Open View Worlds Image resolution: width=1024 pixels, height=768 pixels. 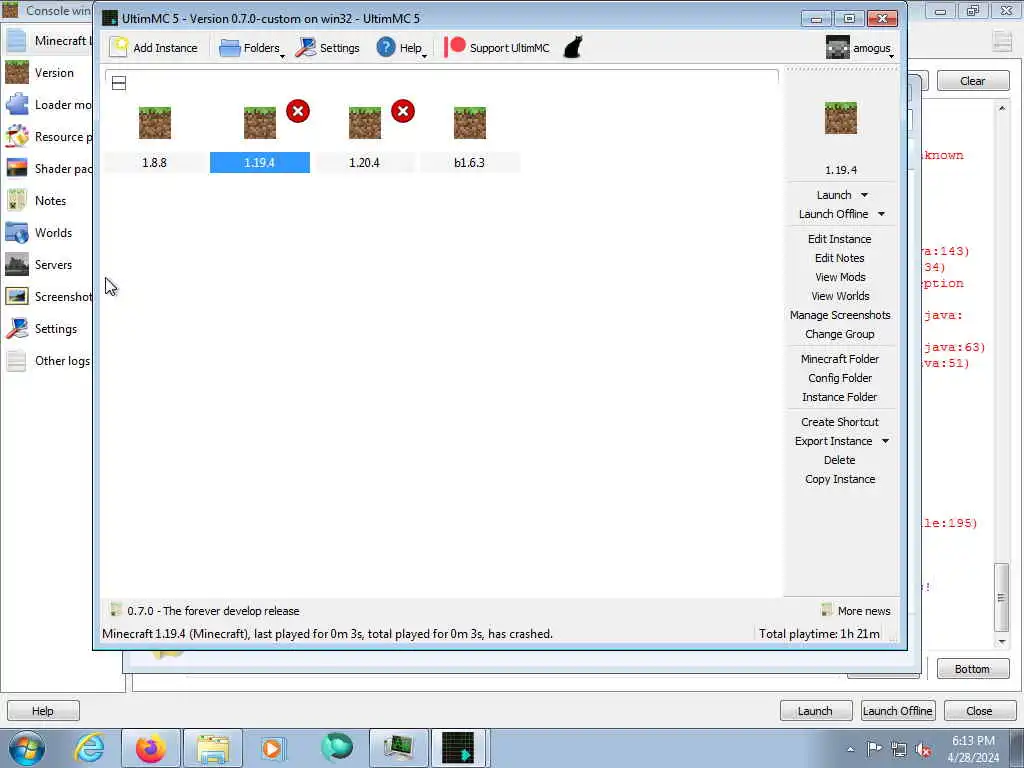tap(840, 296)
